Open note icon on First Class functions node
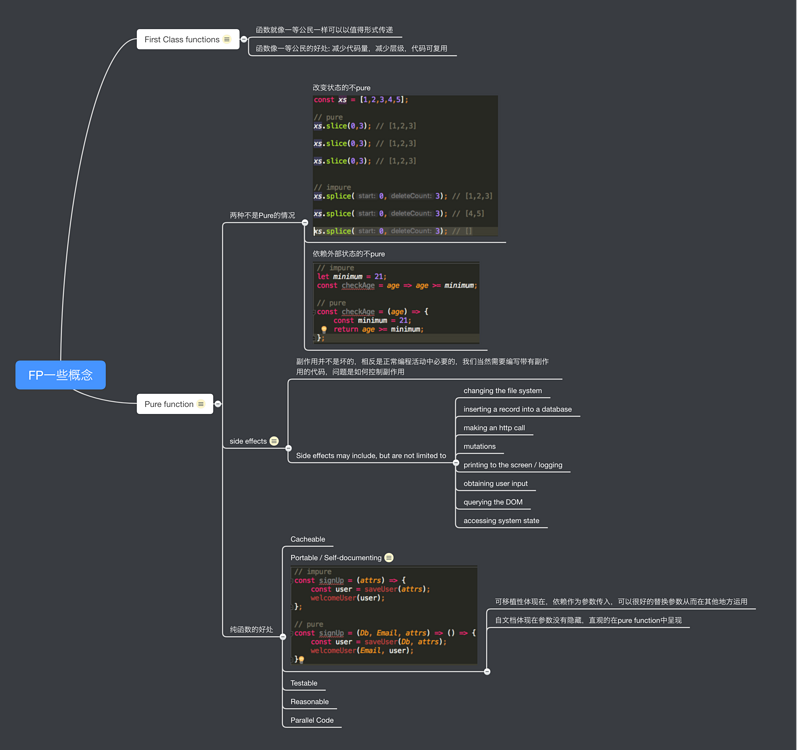This screenshot has height=750, width=800. click(227, 39)
